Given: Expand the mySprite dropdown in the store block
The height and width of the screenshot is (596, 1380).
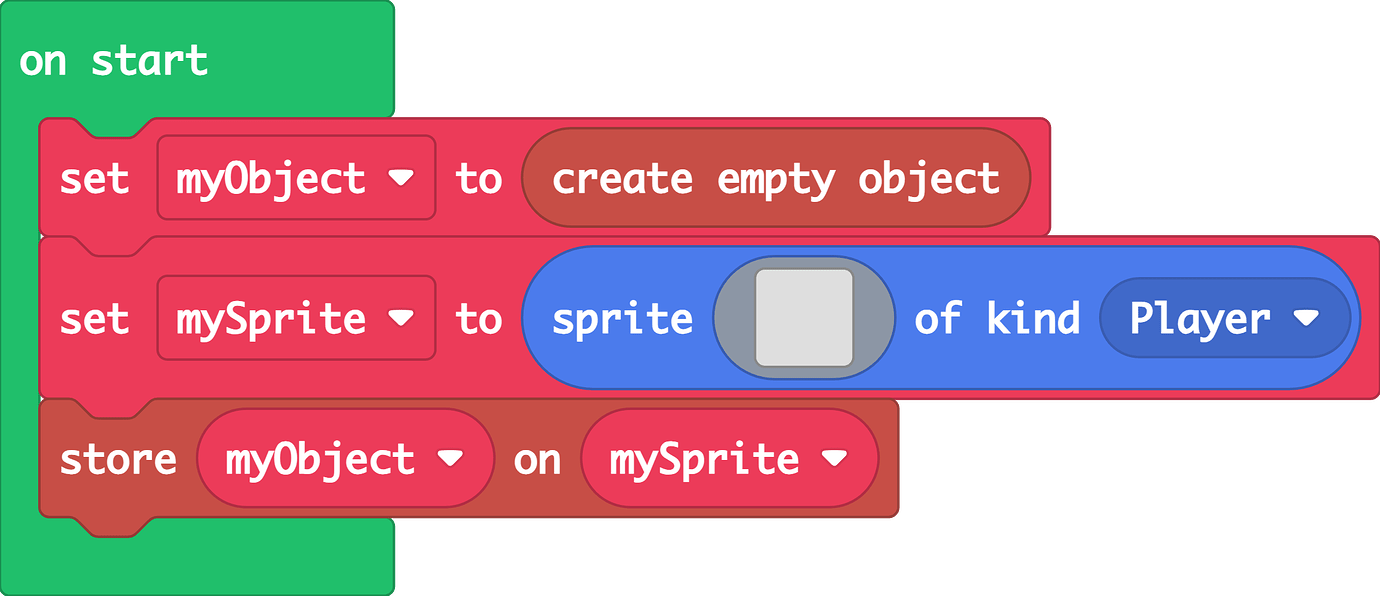Looking at the screenshot, I should coord(838,458).
